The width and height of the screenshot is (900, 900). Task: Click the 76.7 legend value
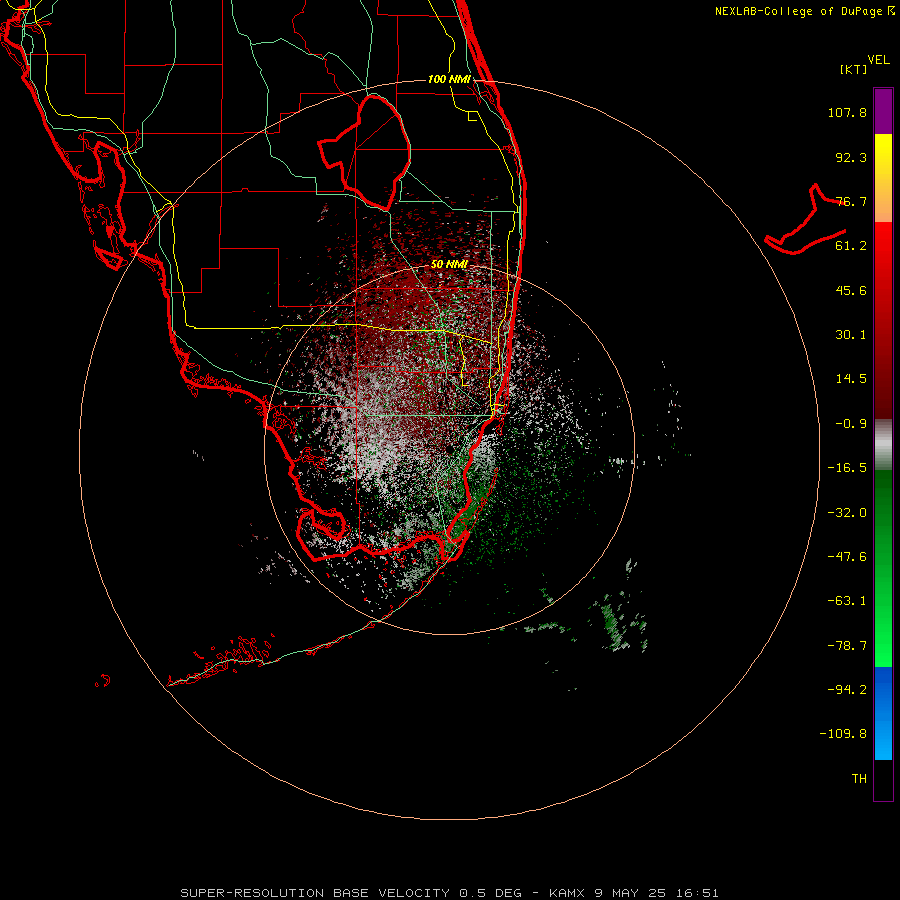tap(851, 201)
